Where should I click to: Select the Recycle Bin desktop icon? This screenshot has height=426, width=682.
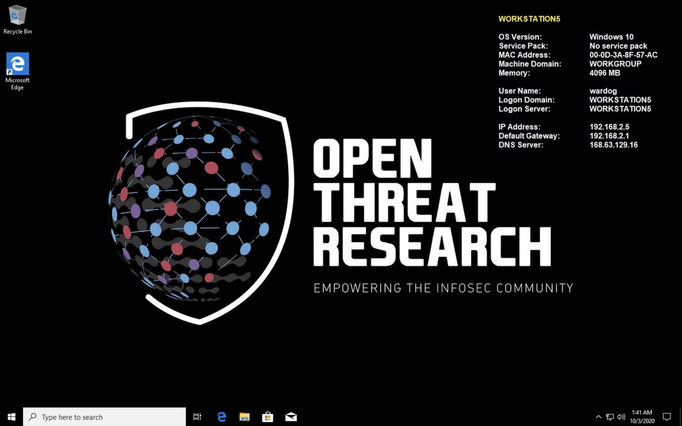[17, 20]
